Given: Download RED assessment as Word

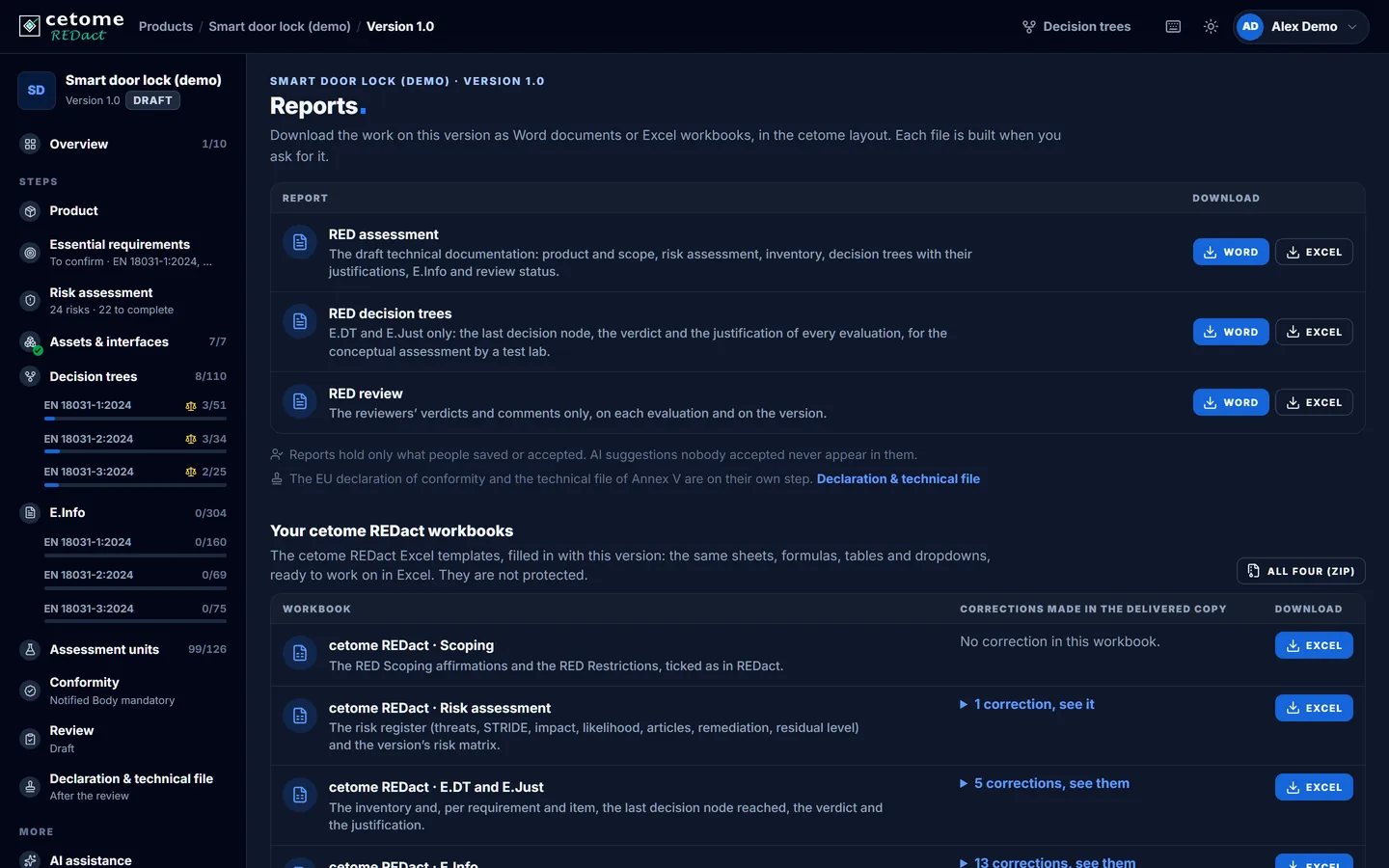Looking at the screenshot, I should [1231, 252].
